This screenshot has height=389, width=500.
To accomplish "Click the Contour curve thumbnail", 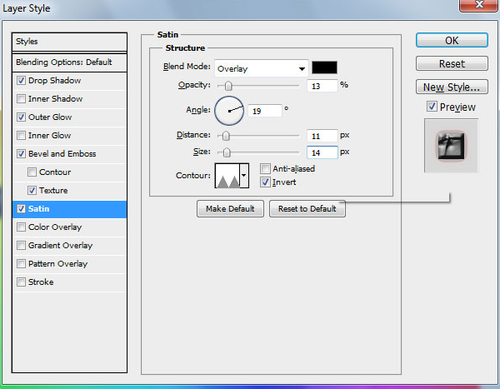I will click(228, 176).
